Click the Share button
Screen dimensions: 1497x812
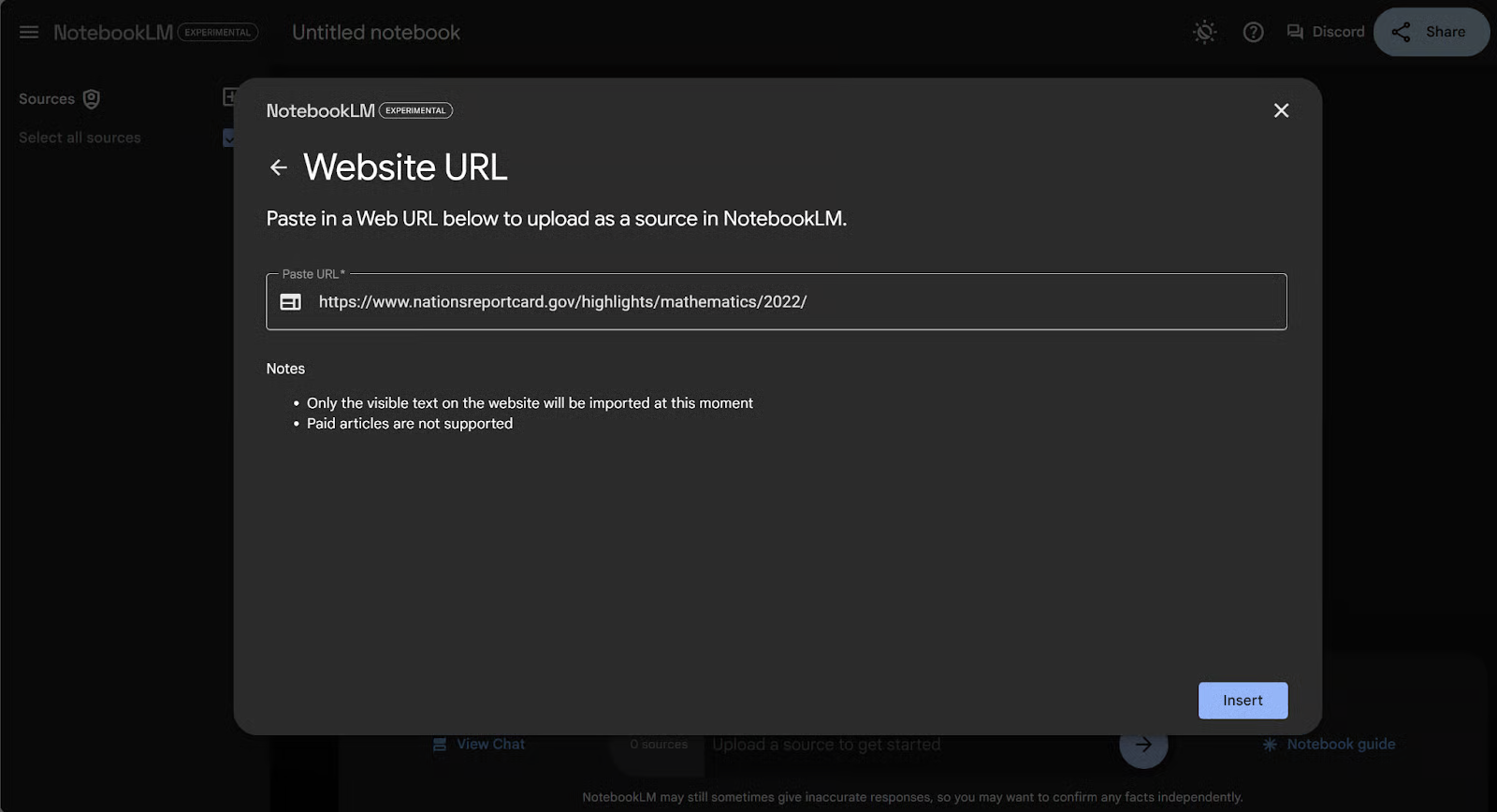click(x=1430, y=32)
